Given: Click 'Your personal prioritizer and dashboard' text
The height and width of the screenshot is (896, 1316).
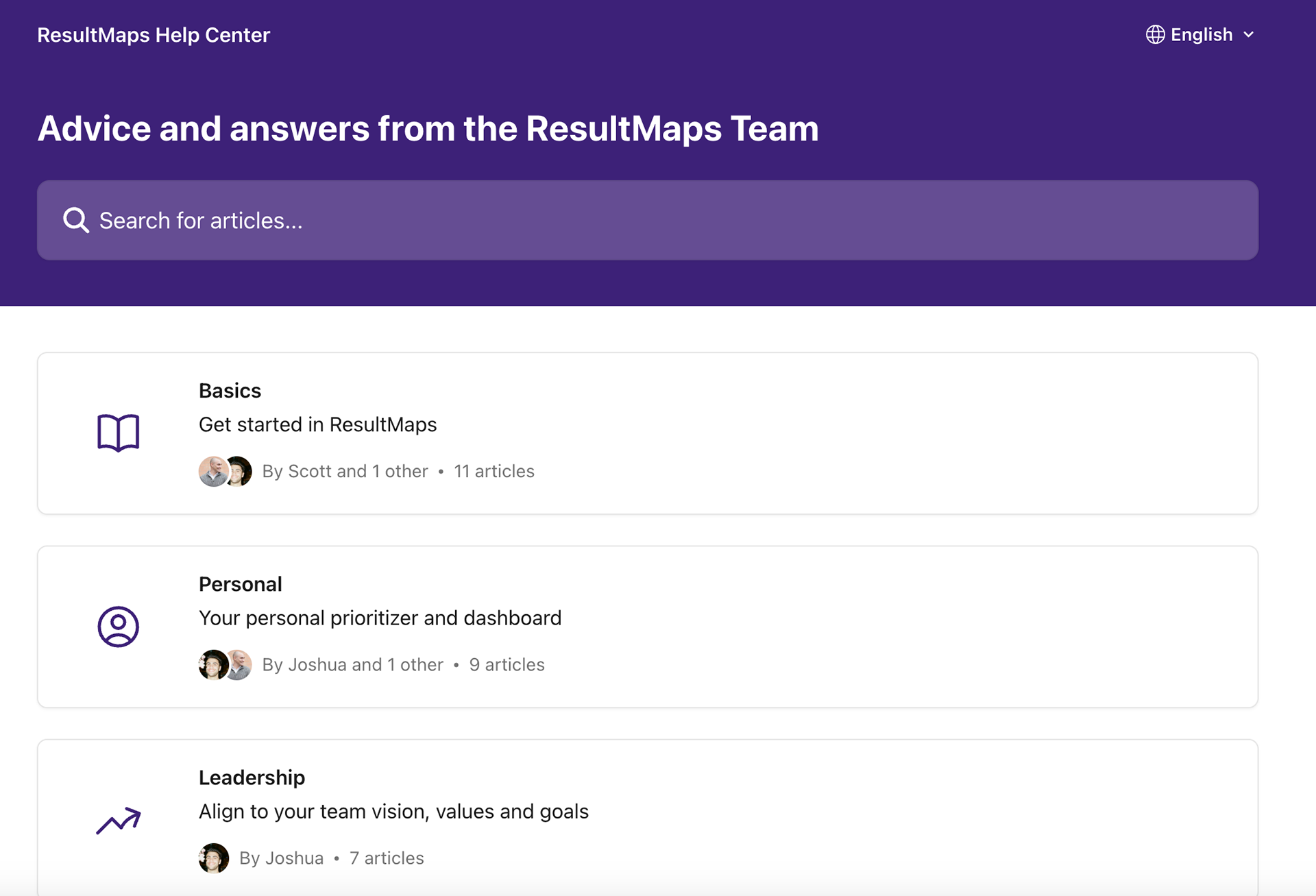Looking at the screenshot, I should click(x=380, y=618).
